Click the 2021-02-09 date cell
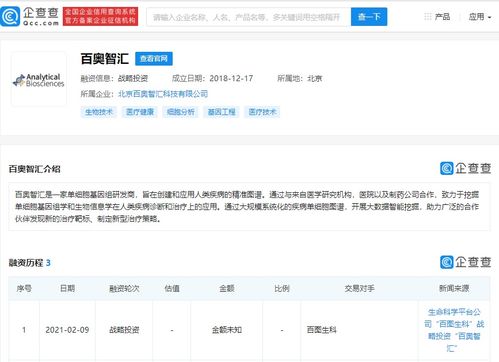 tap(67, 330)
